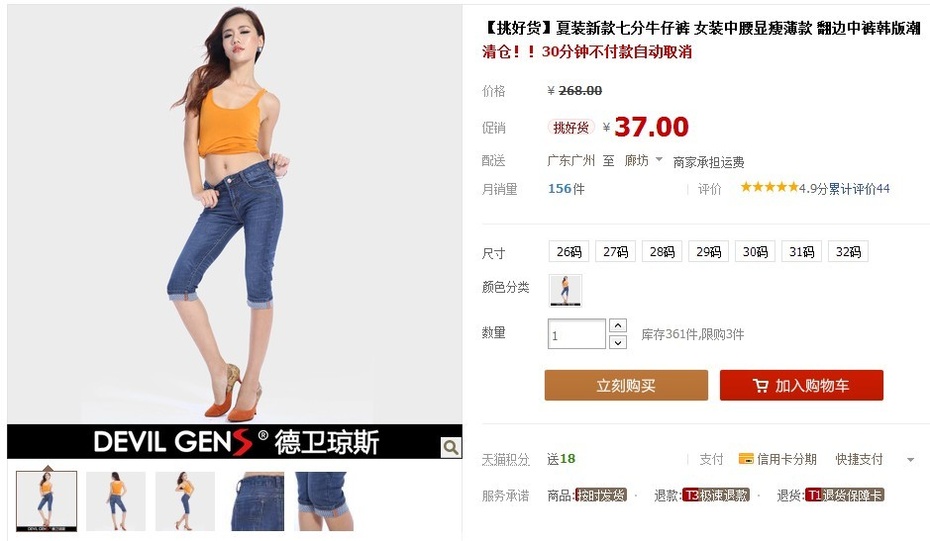This screenshot has height=541, width=930.
Task: Open the 累计评价44 reviews link
Action: click(x=859, y=189)
